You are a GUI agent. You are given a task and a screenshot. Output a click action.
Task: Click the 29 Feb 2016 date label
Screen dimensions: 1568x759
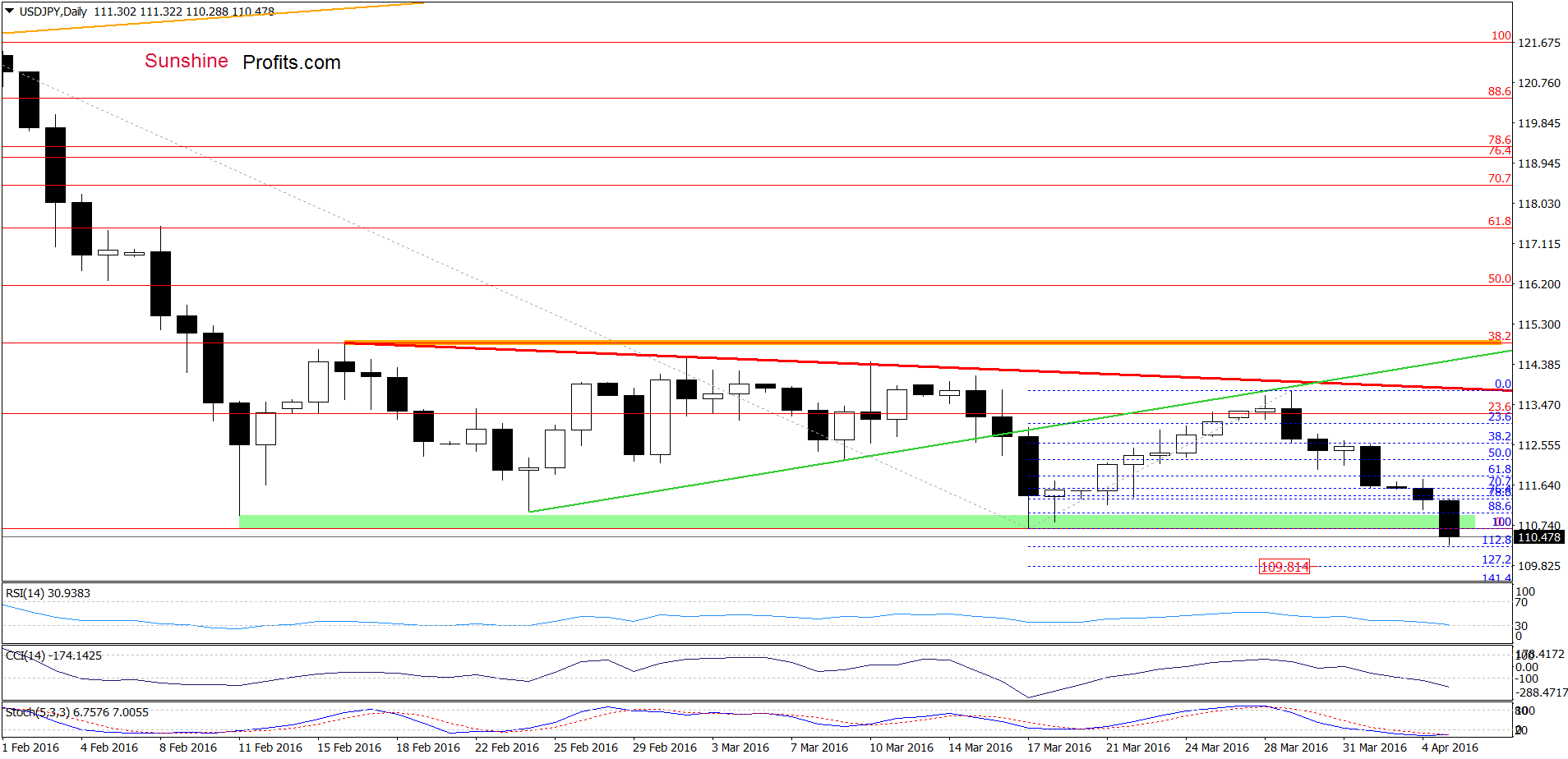665,747
